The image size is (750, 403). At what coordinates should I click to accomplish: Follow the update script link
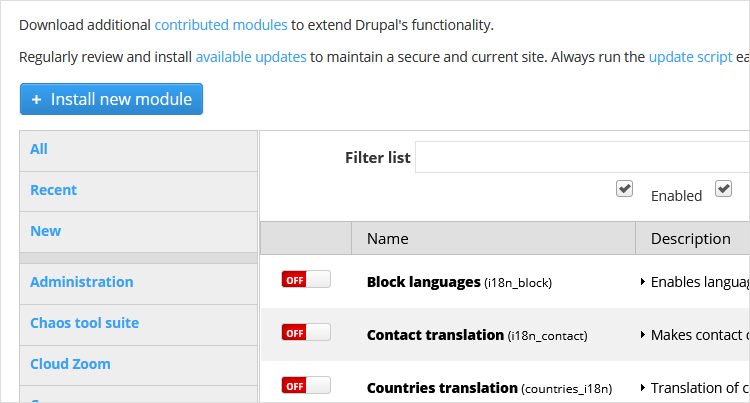[690, 57]
